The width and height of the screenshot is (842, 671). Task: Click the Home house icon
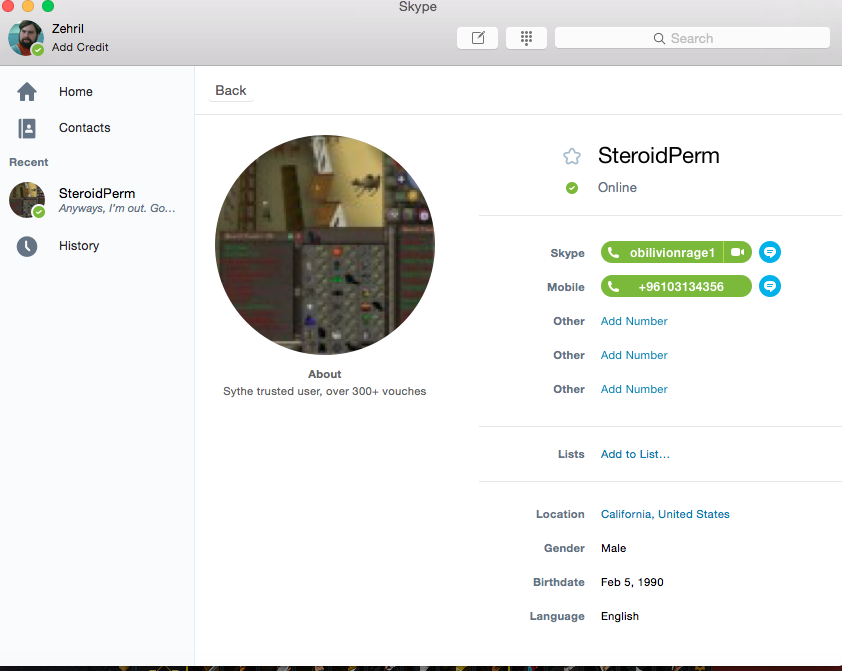pos(27,92)
